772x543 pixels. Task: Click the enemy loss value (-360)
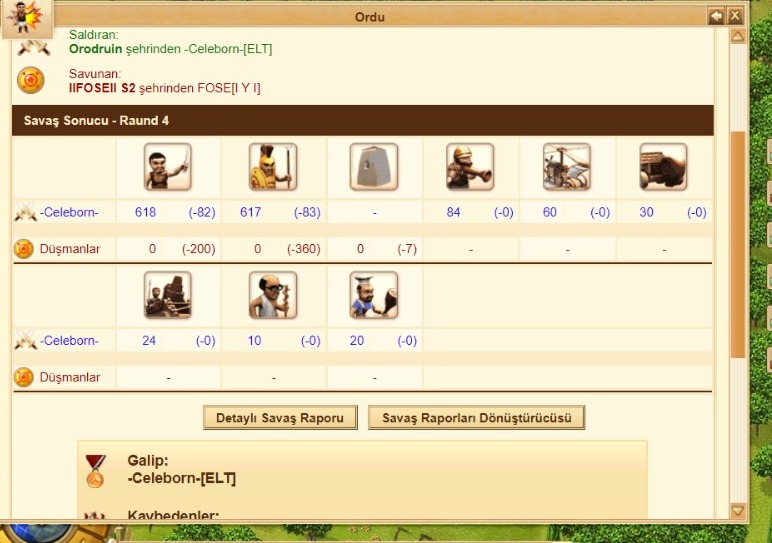pos(304,249)
